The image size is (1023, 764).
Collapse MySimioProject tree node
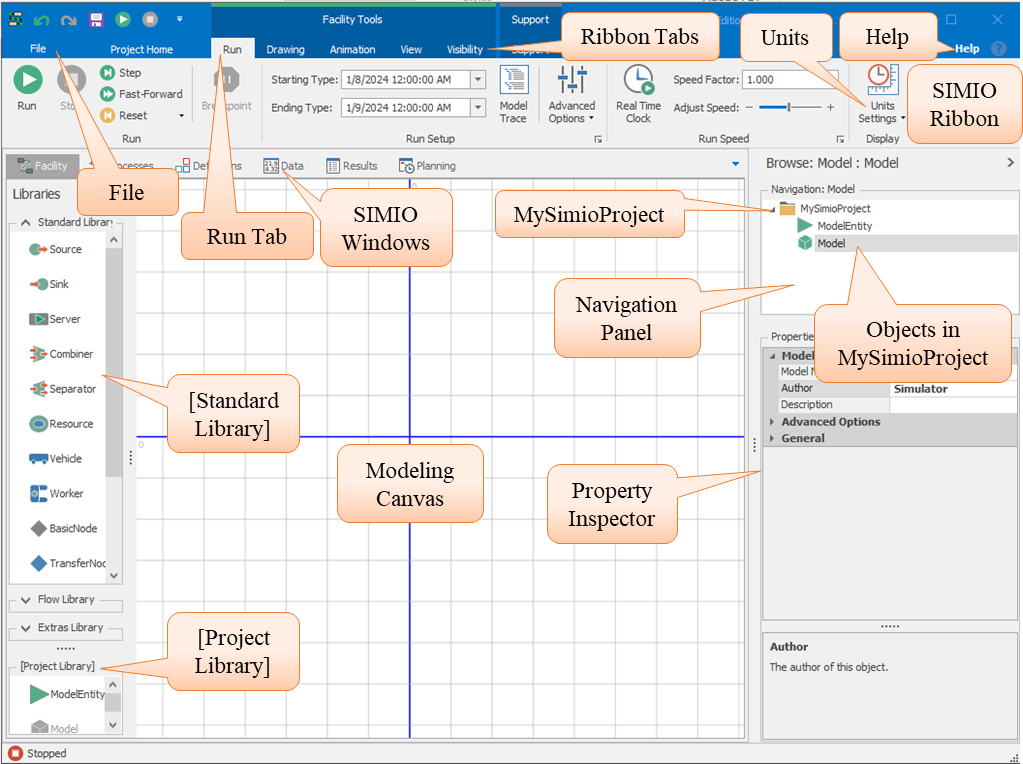coord(773,209)
